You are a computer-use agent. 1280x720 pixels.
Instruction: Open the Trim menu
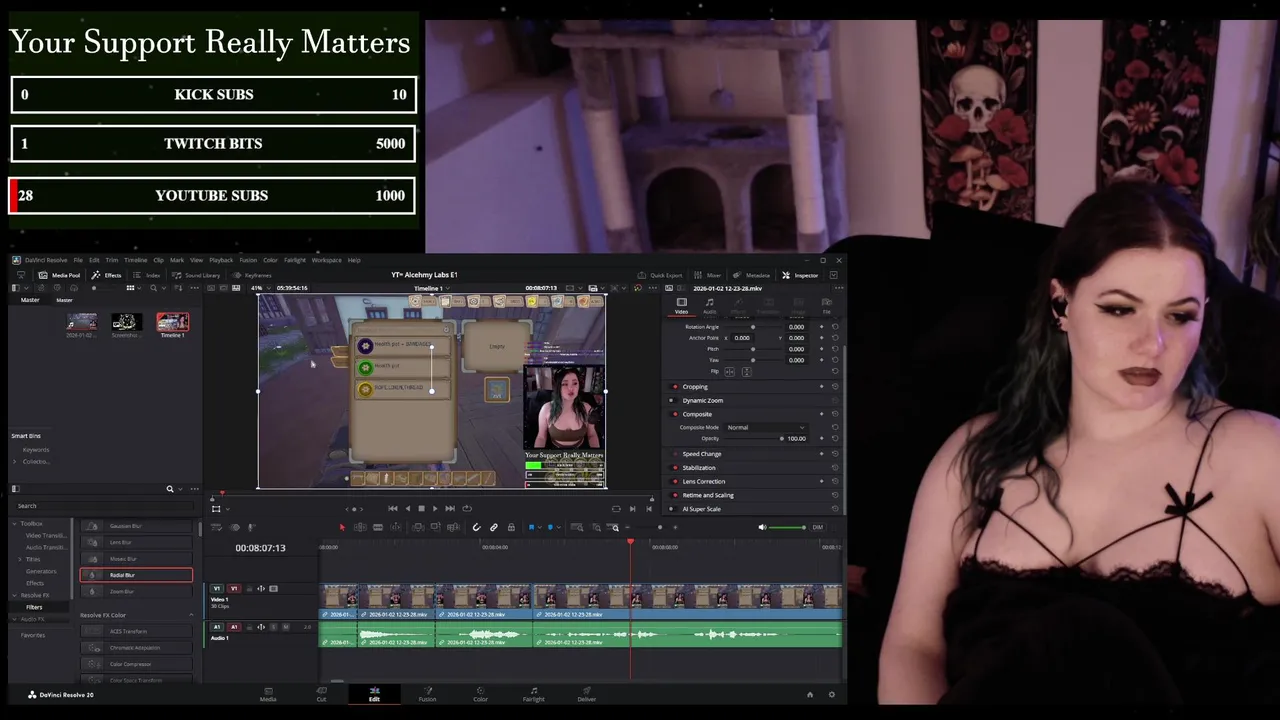[111, 260]
